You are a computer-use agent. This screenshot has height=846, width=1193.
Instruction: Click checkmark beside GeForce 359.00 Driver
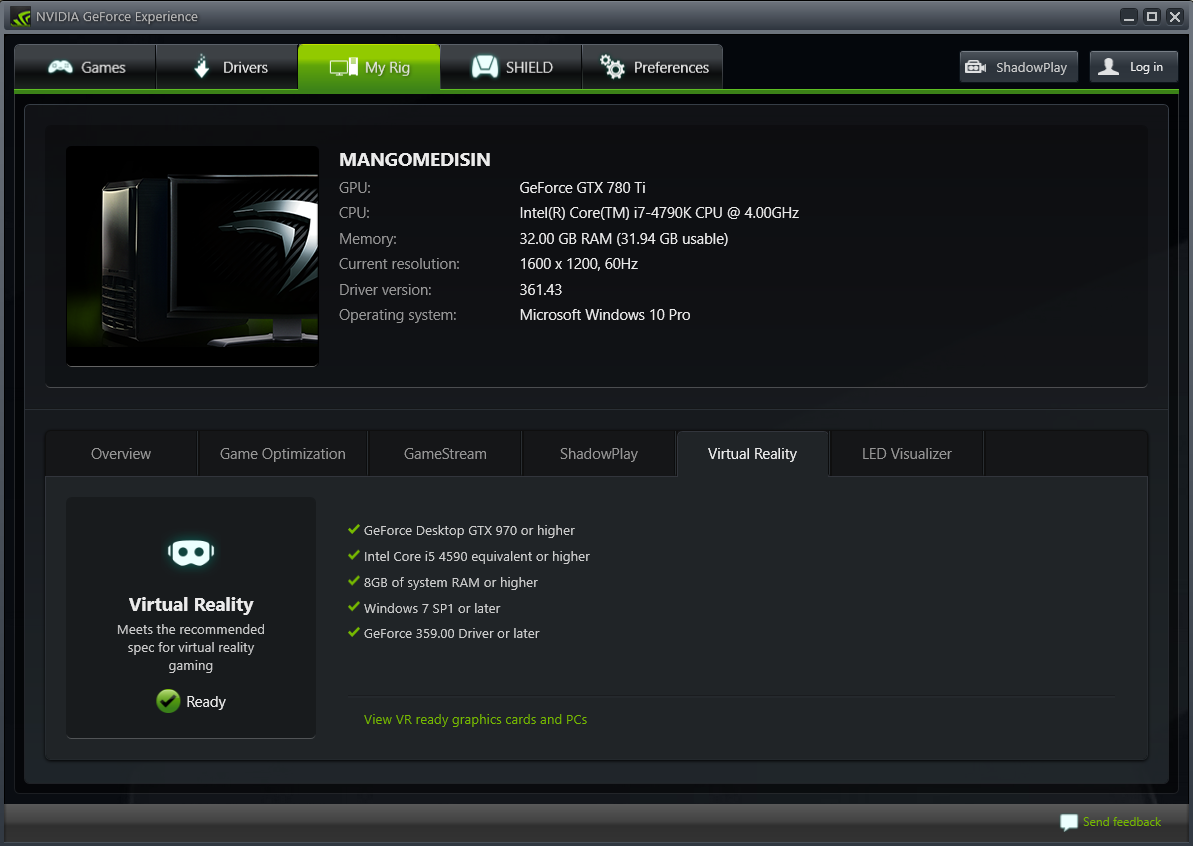pyautogui.click(x=354, y=631)
